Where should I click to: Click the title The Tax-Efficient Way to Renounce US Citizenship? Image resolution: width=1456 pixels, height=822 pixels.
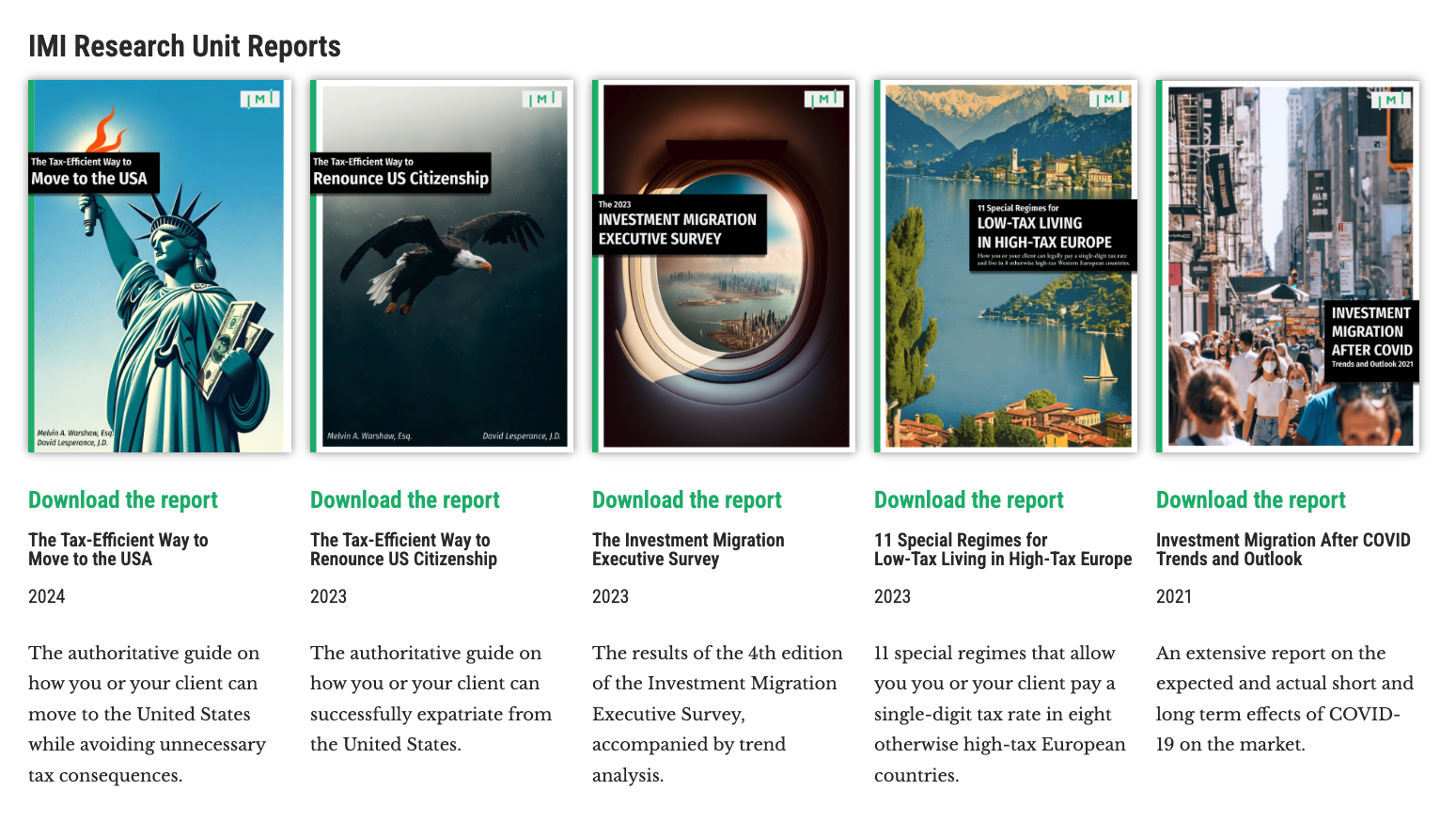[x=404, y=549]
